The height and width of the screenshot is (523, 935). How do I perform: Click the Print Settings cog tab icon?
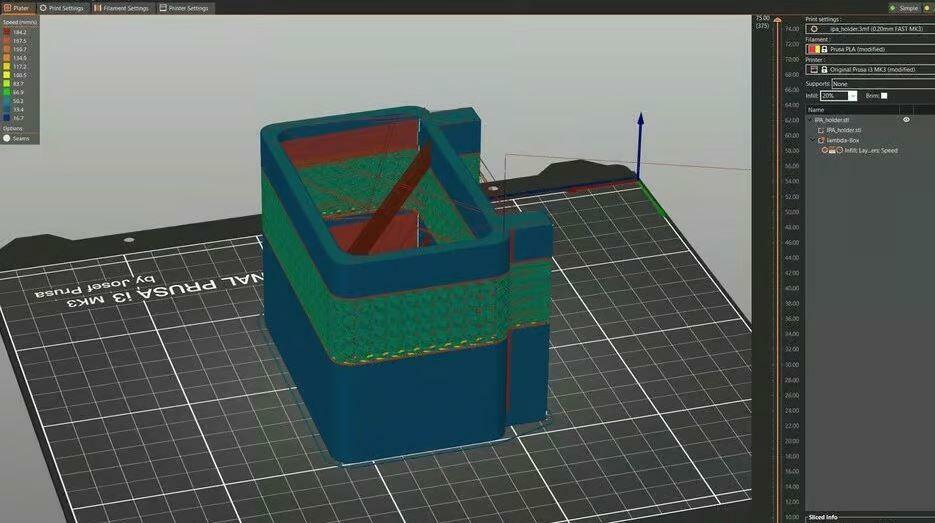[43, 8]
